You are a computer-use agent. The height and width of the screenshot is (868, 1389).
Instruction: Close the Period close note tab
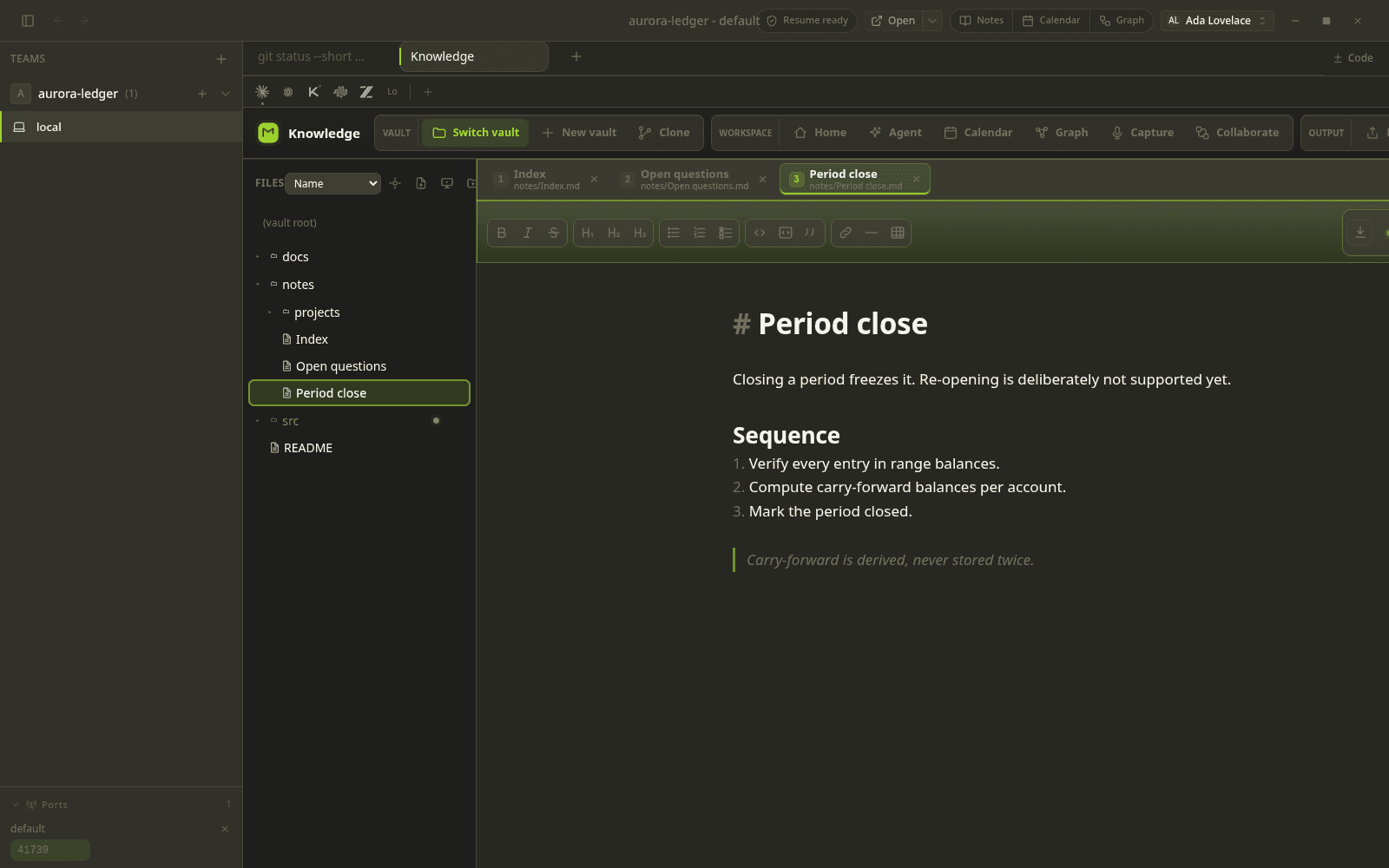click(916, 180)
